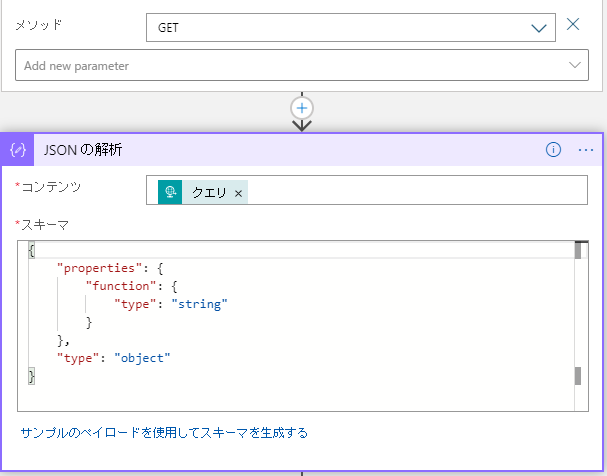The height and width of the screenshot is (476, 607).
Task: Focus the コンテンツ input field
Action: [x=367, y=190]
